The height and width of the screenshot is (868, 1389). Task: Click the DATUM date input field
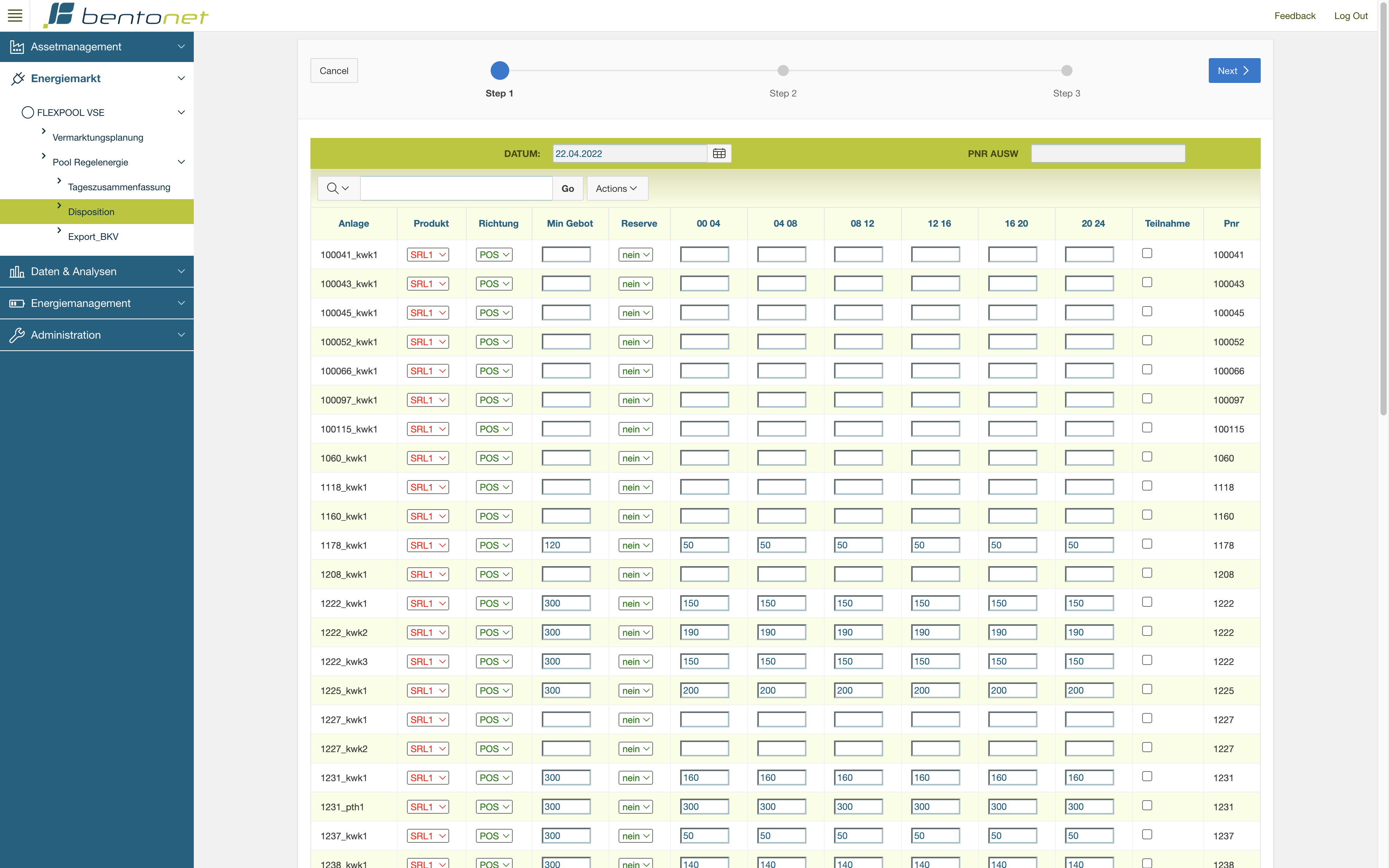pyautogui.click(x=630, y=153)
